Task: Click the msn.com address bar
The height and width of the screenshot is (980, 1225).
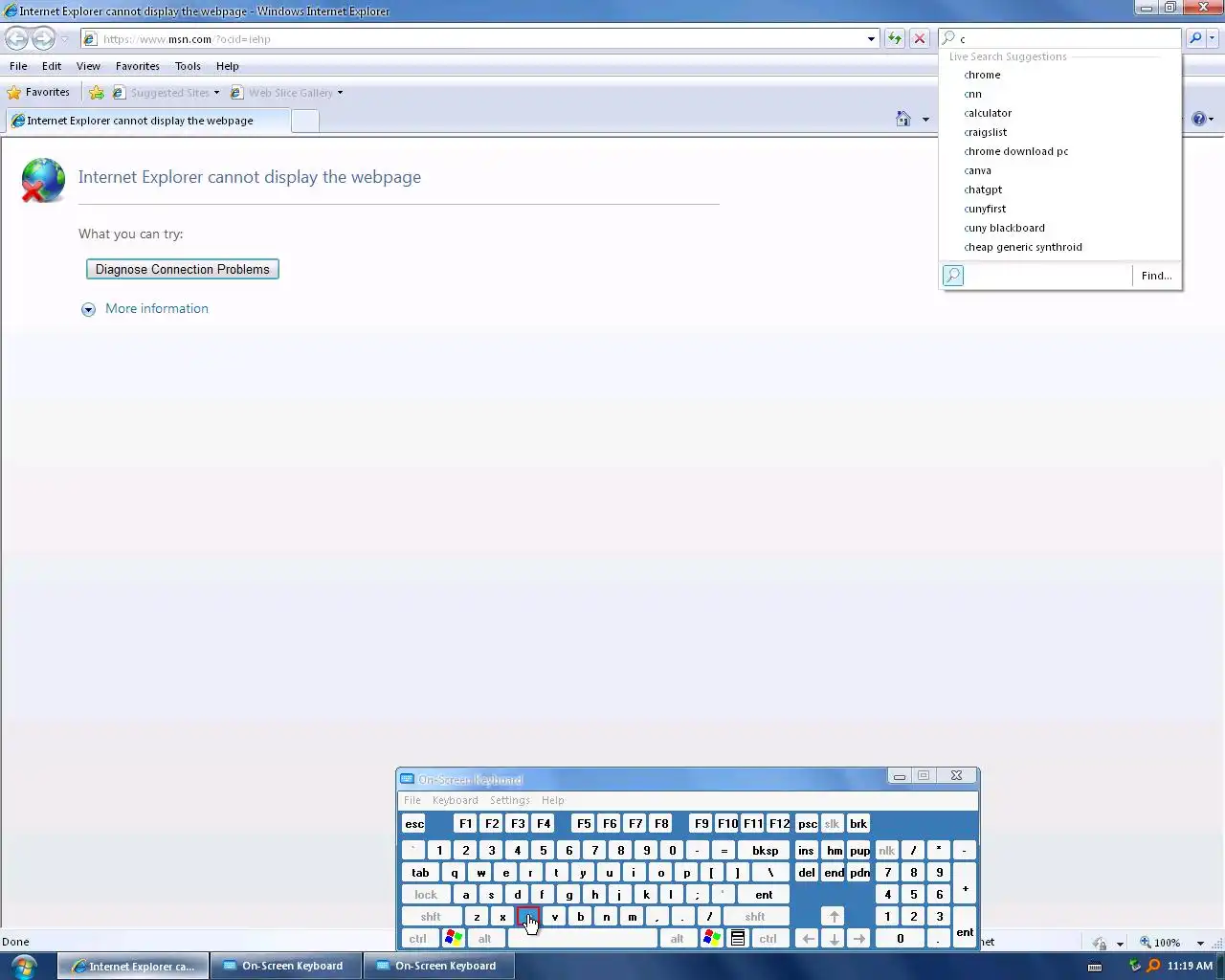Action: [479, 39]
